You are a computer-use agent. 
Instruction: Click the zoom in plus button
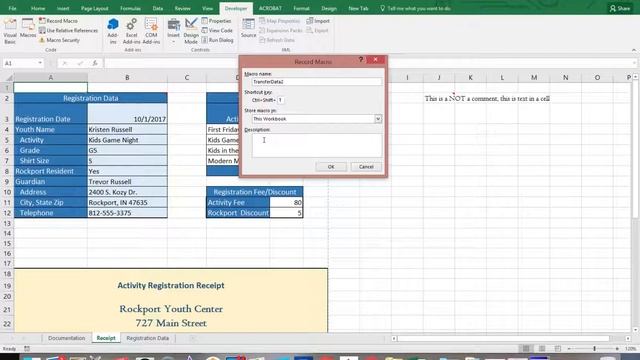click(x=617, y=349)
